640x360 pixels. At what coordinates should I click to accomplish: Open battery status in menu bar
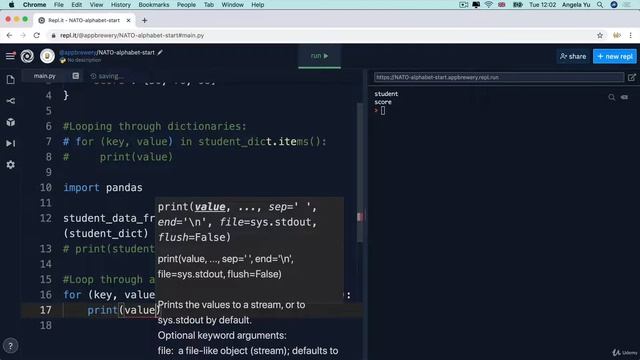pos(518,4)
